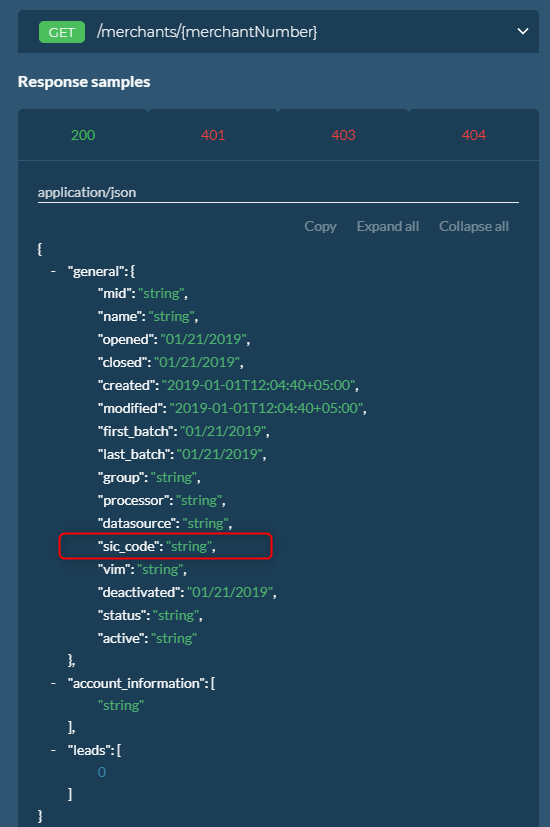Open the /merchants/{merchantNumber} endpoint path
Viewport: 550px width, 827px height.
click(x=207, y=32)
